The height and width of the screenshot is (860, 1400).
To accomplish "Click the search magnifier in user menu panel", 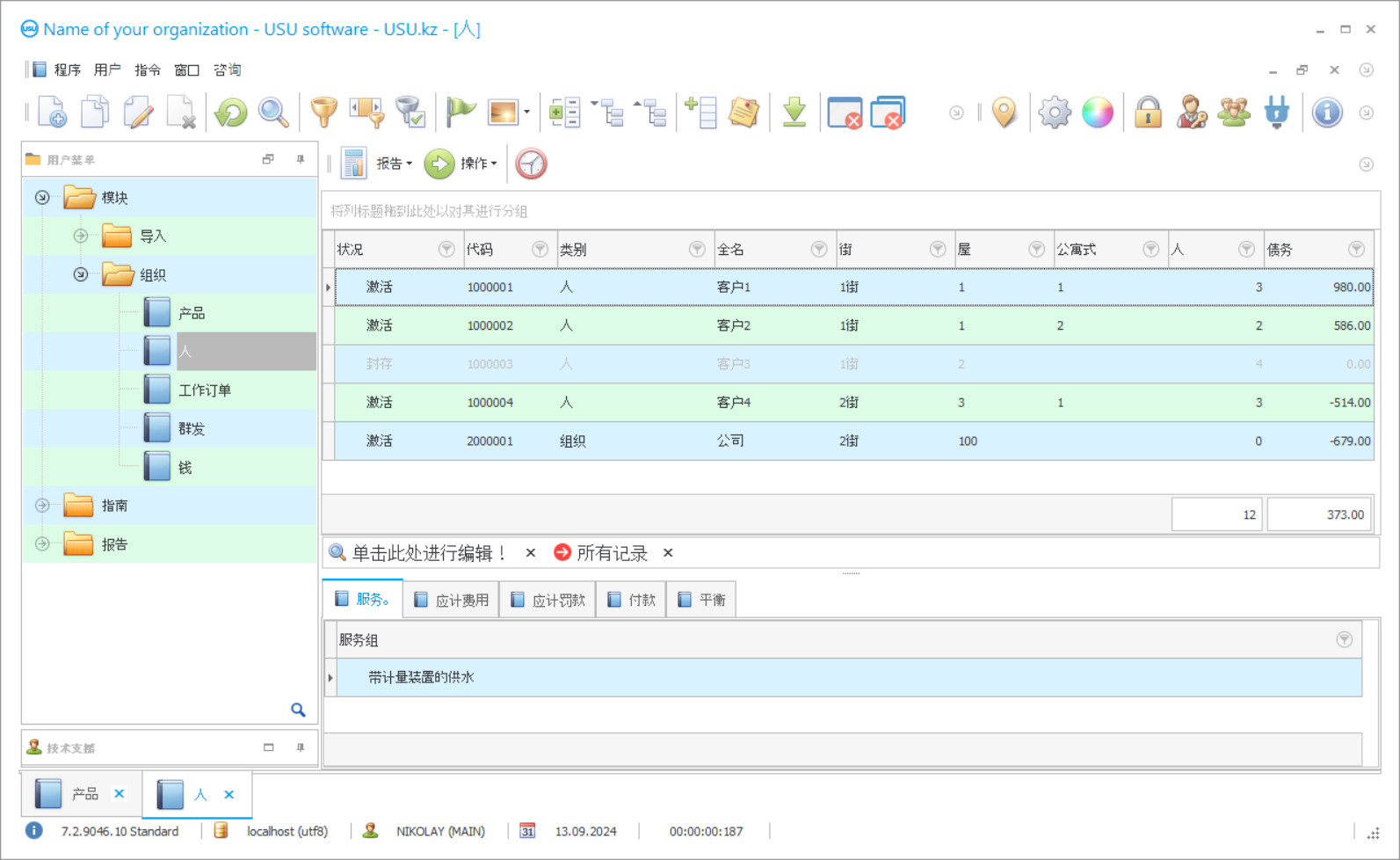I will [x=299, y=710].
